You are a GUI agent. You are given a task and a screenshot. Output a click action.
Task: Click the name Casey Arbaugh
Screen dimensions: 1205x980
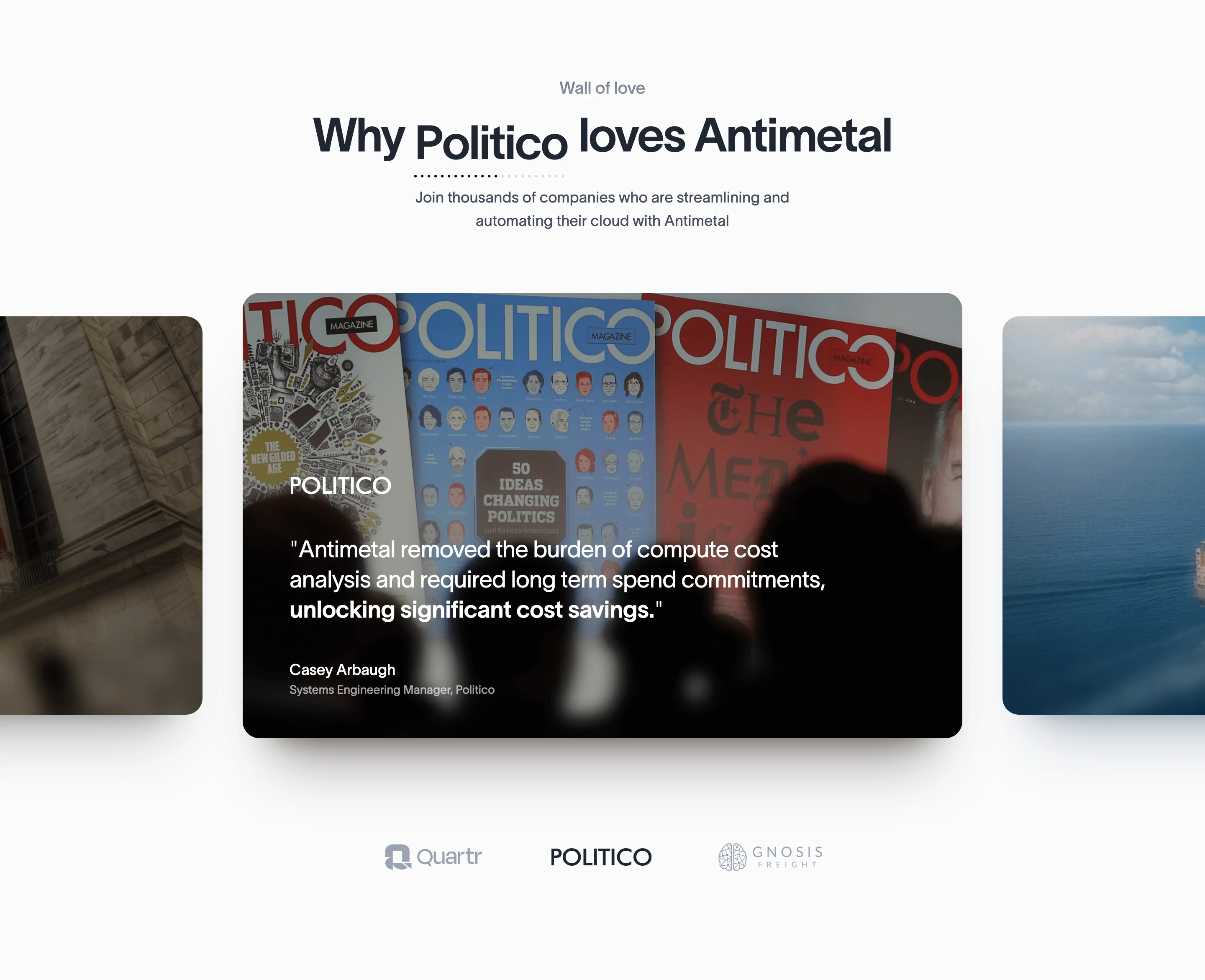click(x=342, y=670)
